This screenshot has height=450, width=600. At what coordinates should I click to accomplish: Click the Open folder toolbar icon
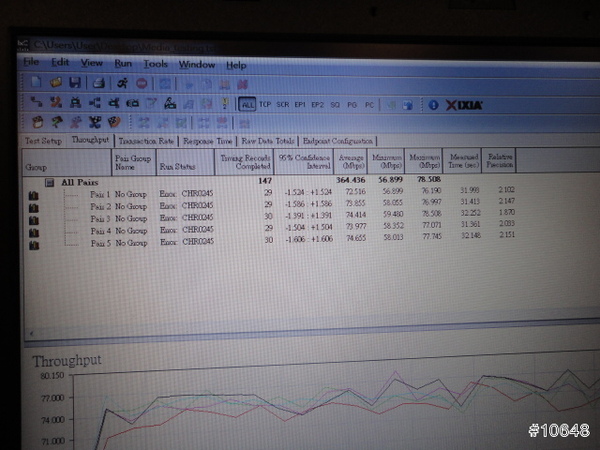pyautogui.click(x=57, y=82)
